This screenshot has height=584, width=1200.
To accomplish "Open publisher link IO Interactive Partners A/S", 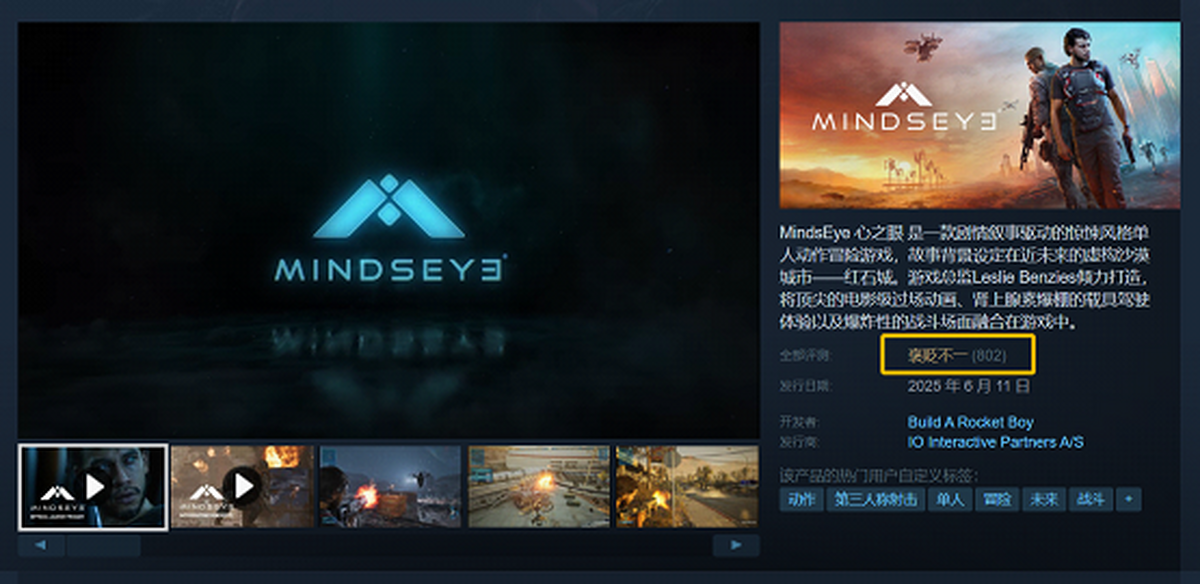I will [x=995, y=442].
